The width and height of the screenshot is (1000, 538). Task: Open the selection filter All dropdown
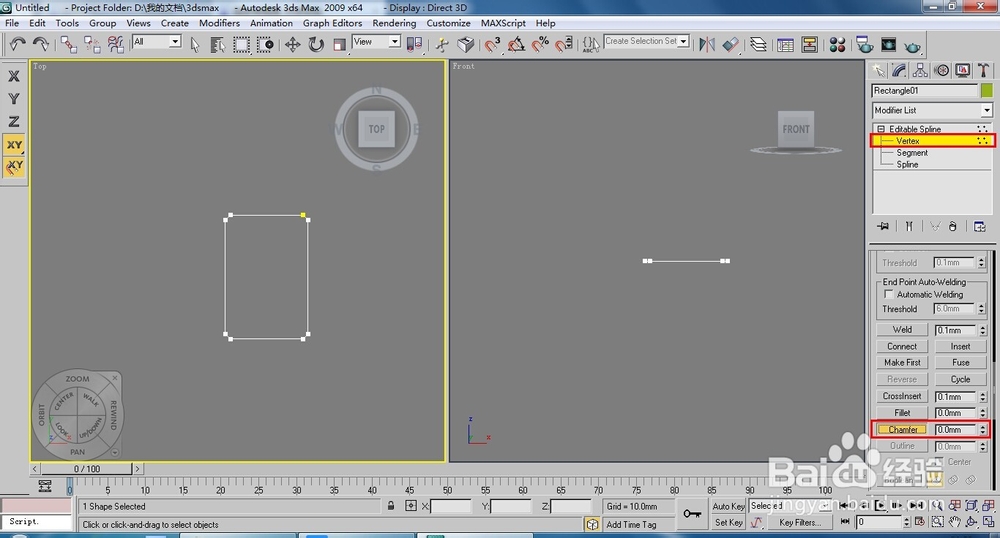(x=157, y=41)
